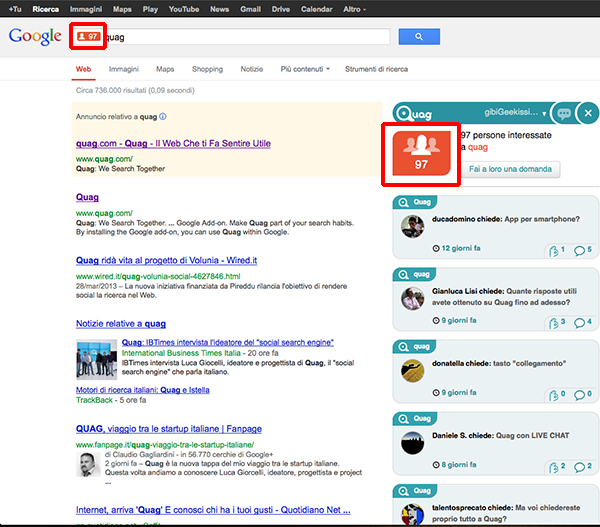The height and width of the screenshot is (527, 600).
Task: Open the Fanpage QUAG viaggio result
Action: coord(169,429)
